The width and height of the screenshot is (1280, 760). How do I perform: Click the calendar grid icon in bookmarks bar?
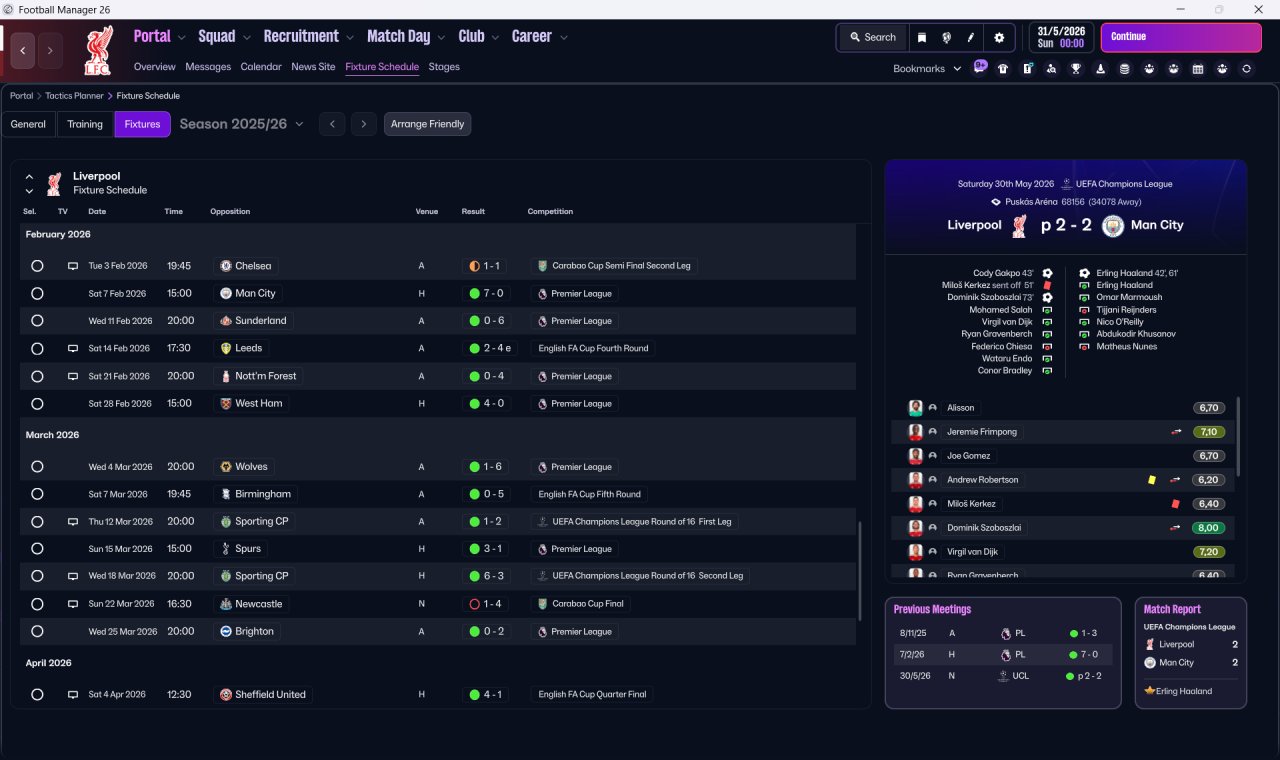tap(1197, 69)
